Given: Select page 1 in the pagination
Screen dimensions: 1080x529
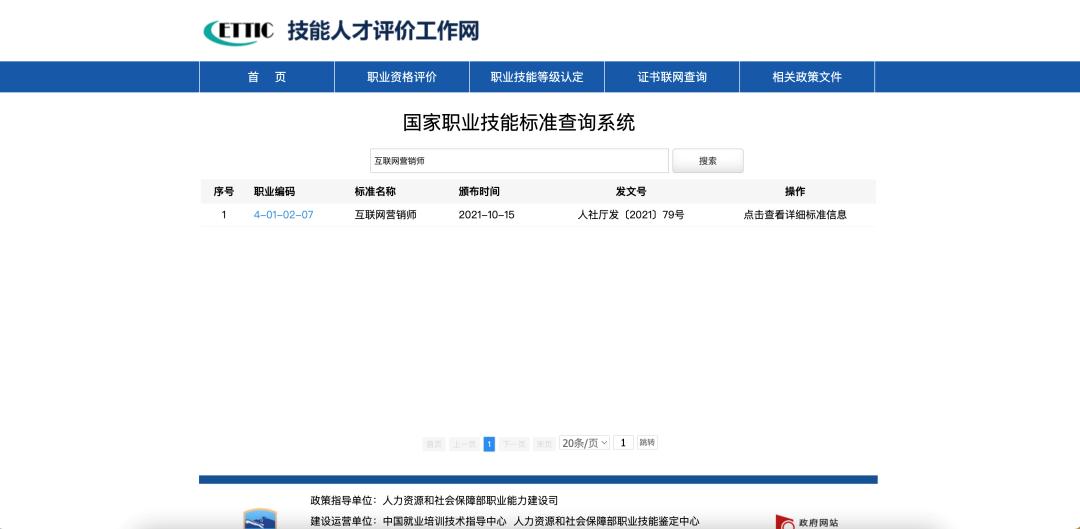Looking at the screenshot, I should tap(489, 444).
